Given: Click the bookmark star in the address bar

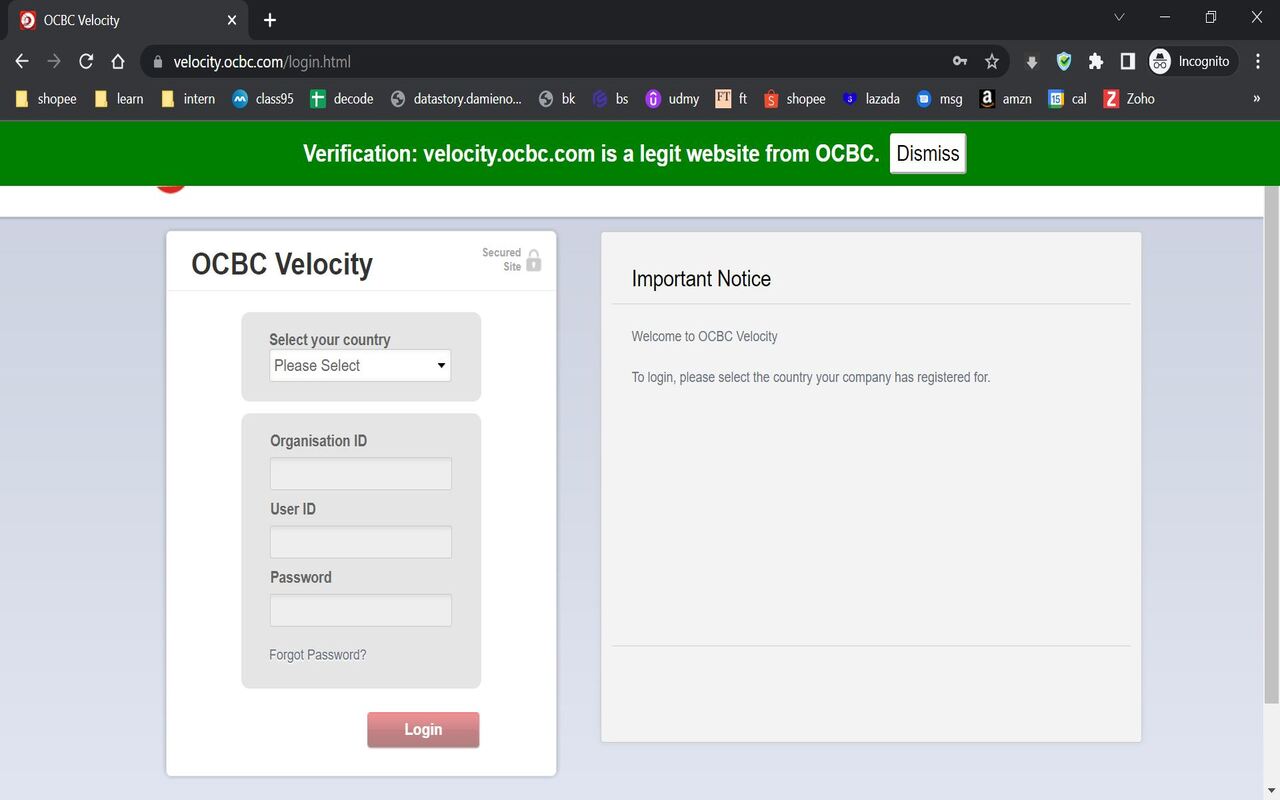Looking at the screenshot, I should [991, 61].
